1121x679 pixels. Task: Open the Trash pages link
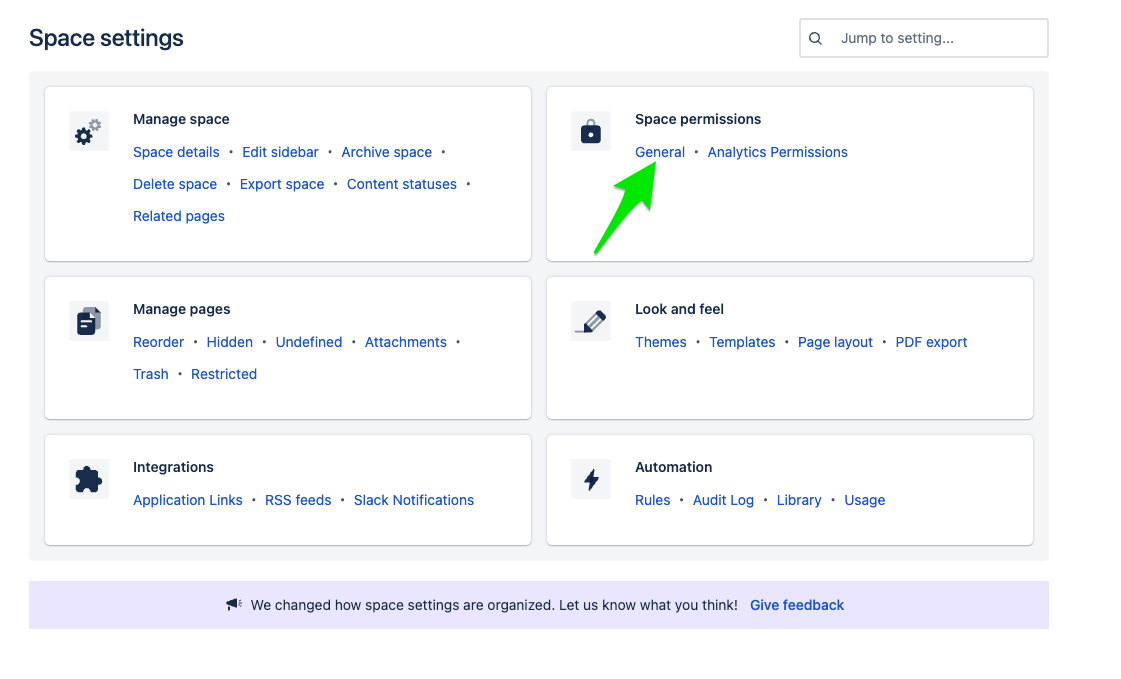[151, 374]
